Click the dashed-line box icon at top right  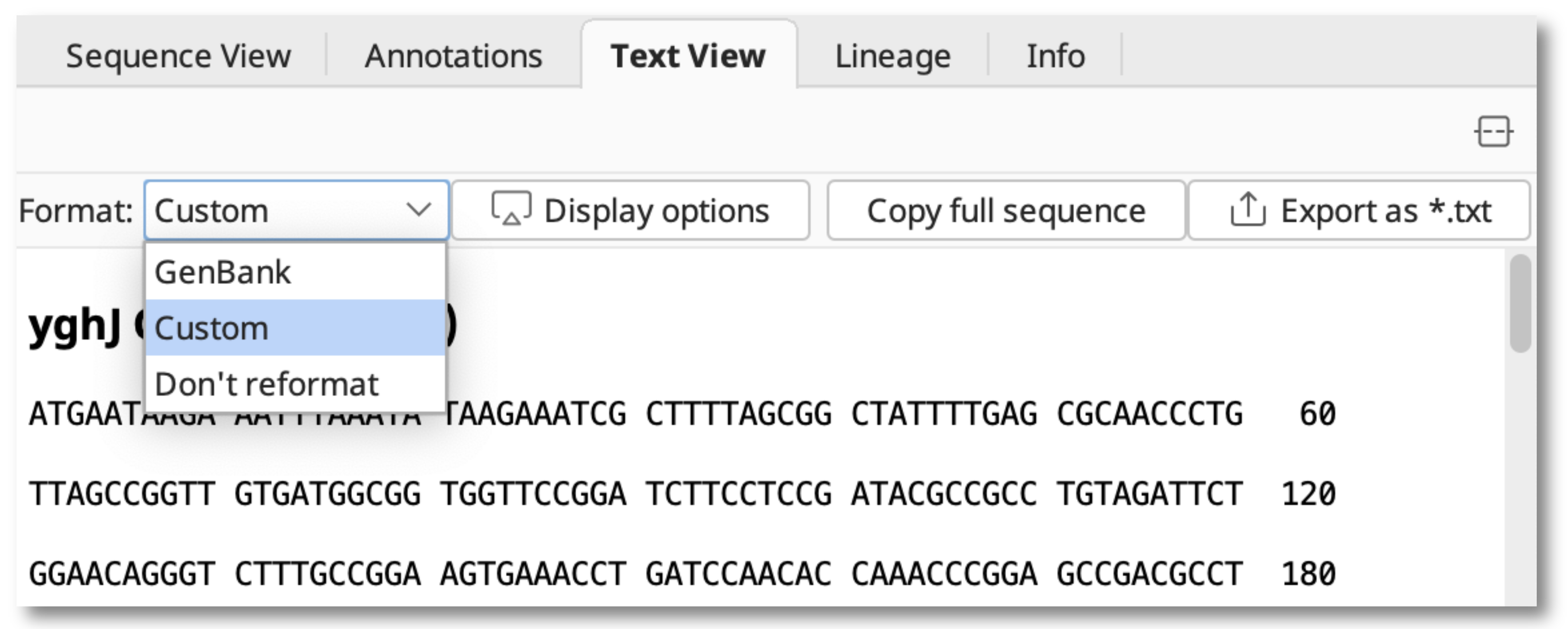[1493, 131]
